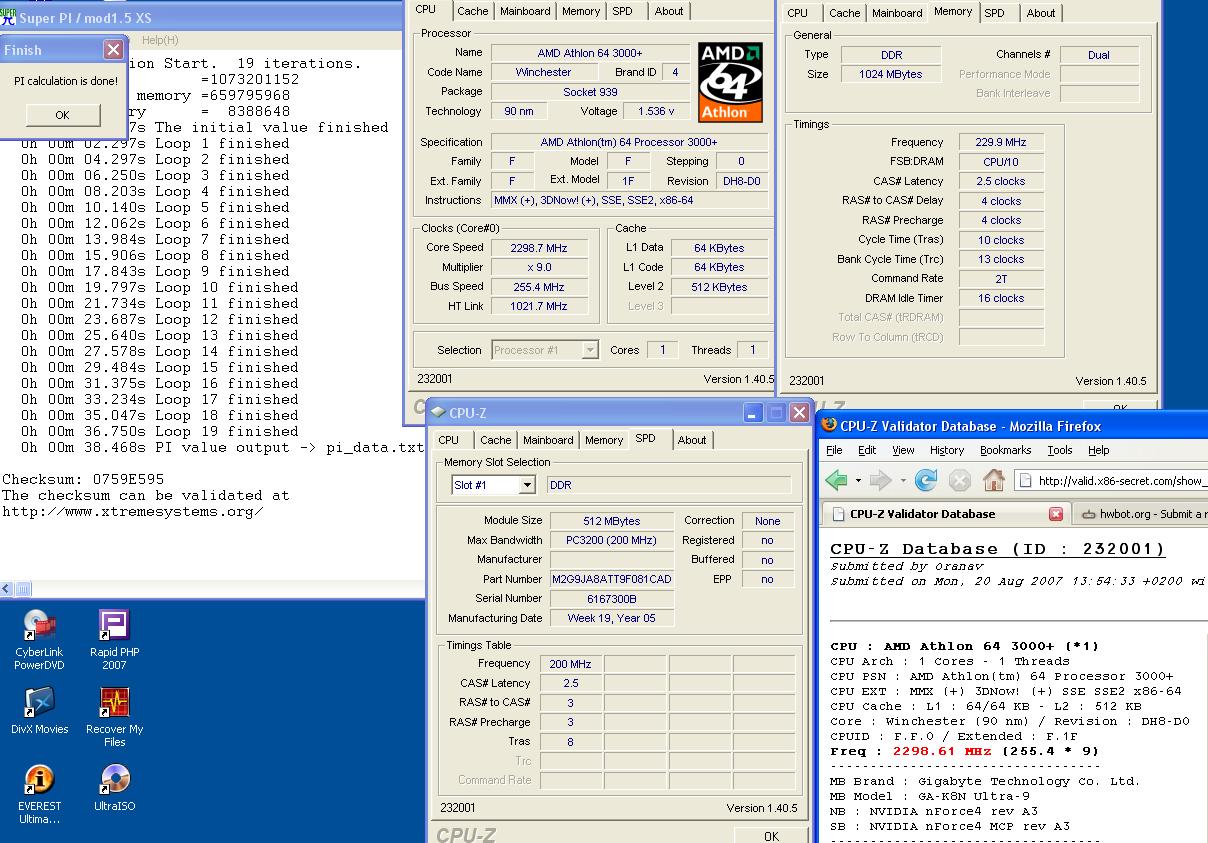Select CPU tab in CPU-Z SPD window
This screenshot has width=1208, height=843.
(449, 440)
